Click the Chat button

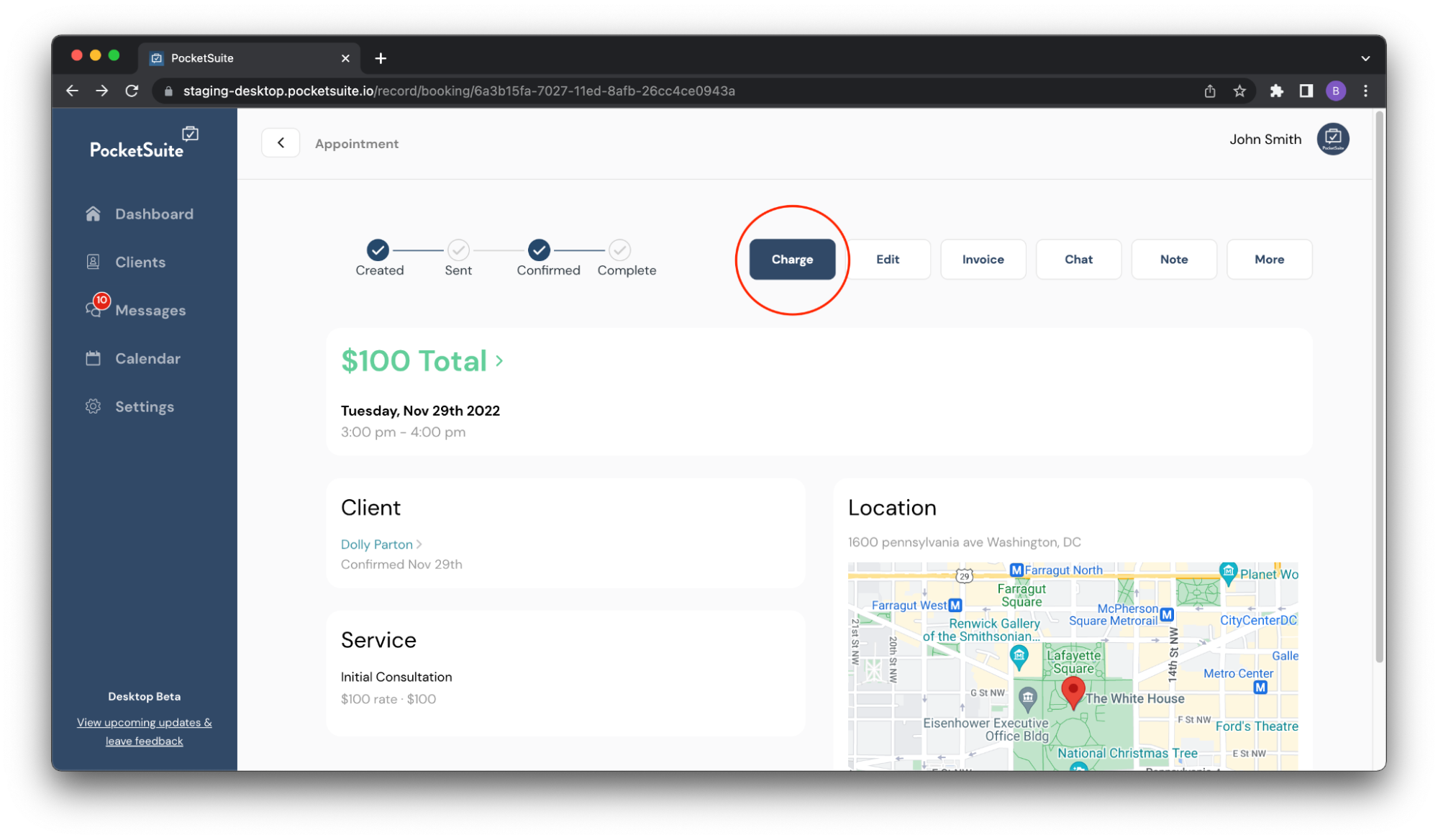pos(1078,259)
